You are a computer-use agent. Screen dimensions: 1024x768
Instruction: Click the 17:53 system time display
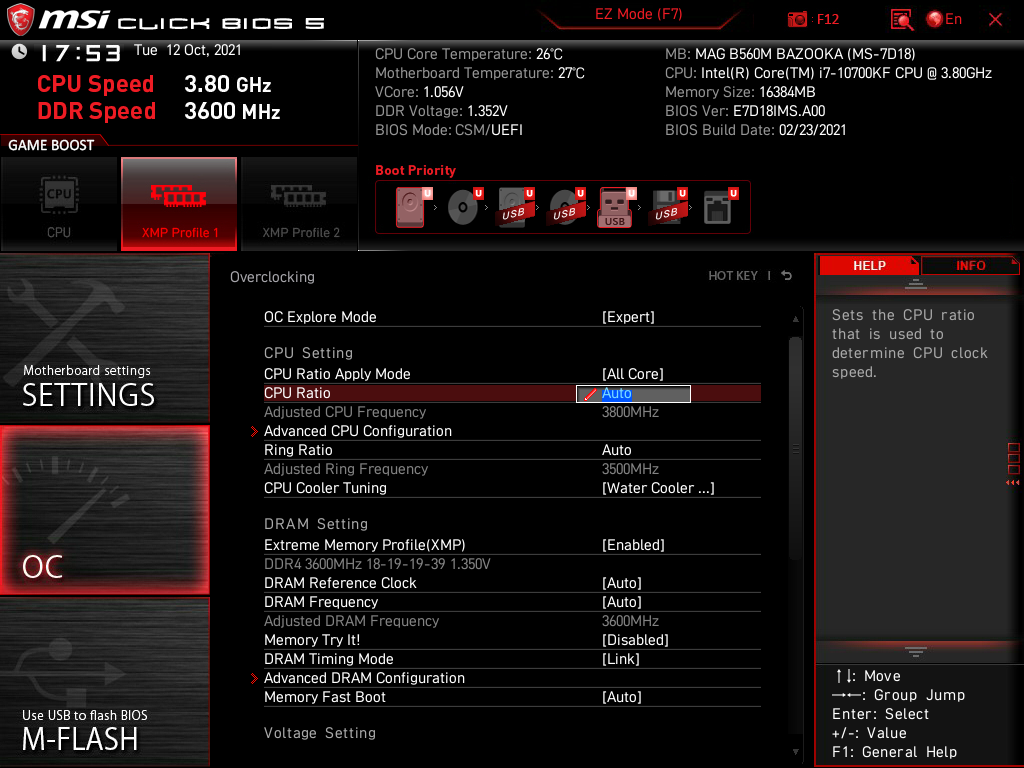point(80,53)
